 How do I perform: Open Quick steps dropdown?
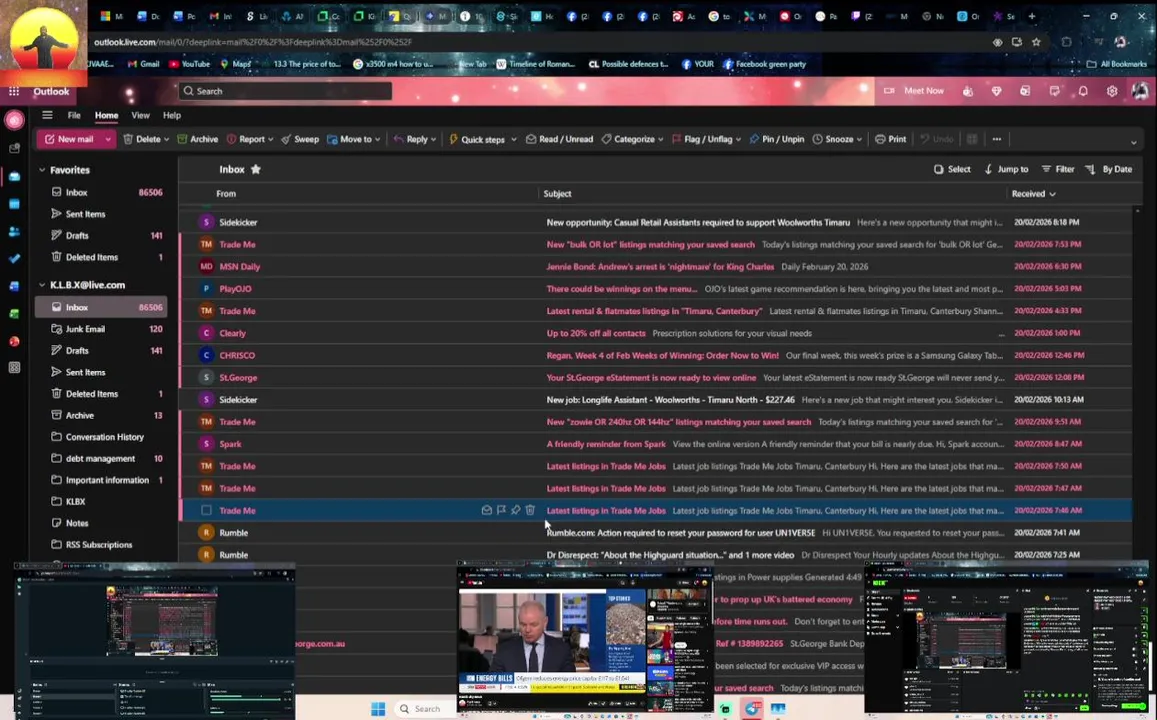pyautogui.click(x=514, y=139)
